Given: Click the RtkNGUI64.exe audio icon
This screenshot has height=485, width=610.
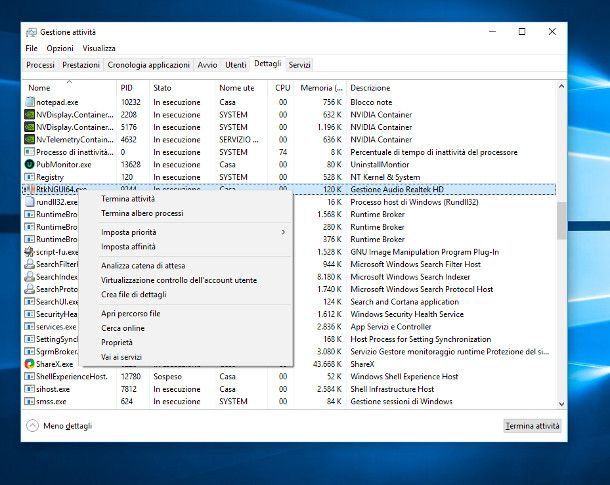Looking at the screenshot, I should [30, 189].
